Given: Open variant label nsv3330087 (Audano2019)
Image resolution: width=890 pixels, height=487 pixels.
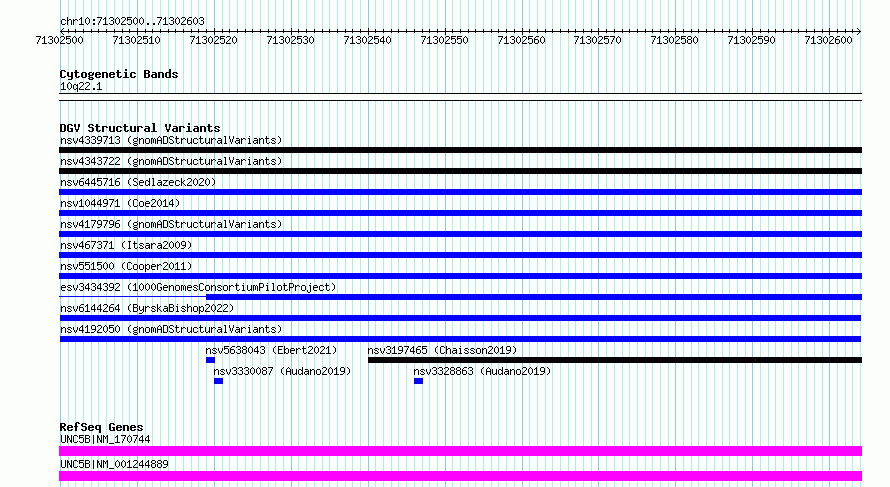Looking at the screenshot, I should pos(282,371).
